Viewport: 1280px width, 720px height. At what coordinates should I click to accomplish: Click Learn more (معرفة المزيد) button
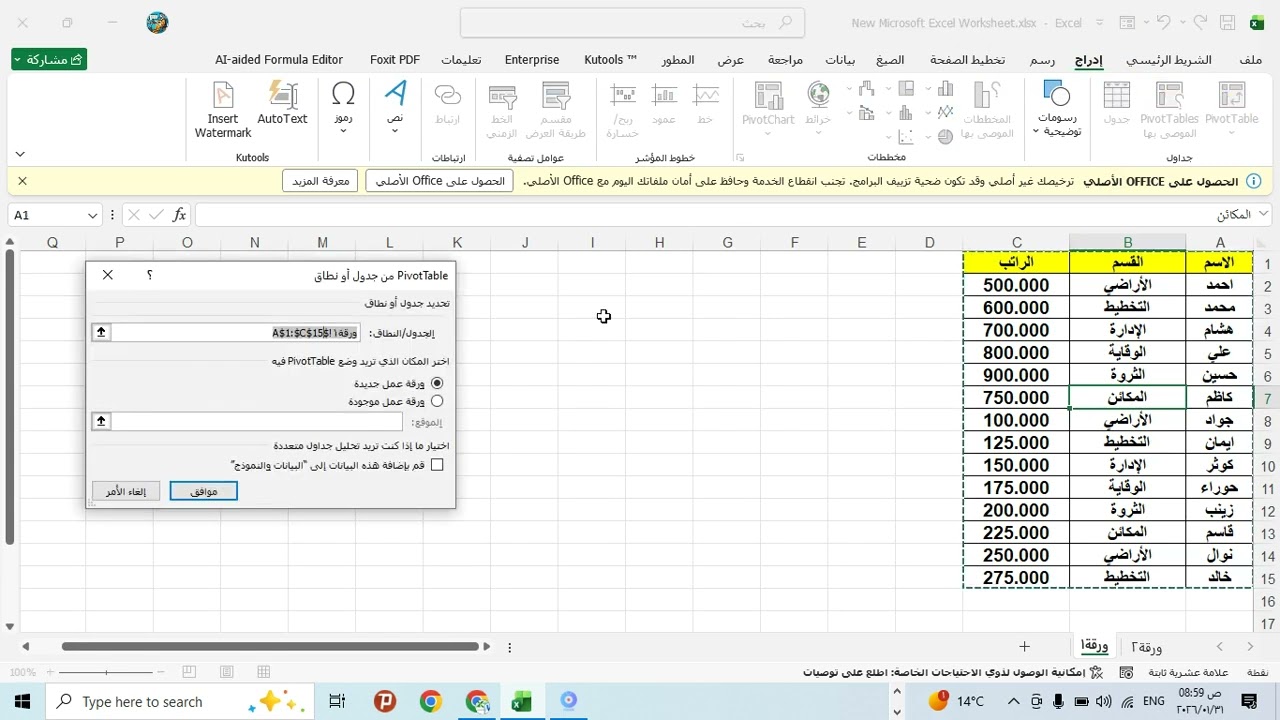pos(321,181)
